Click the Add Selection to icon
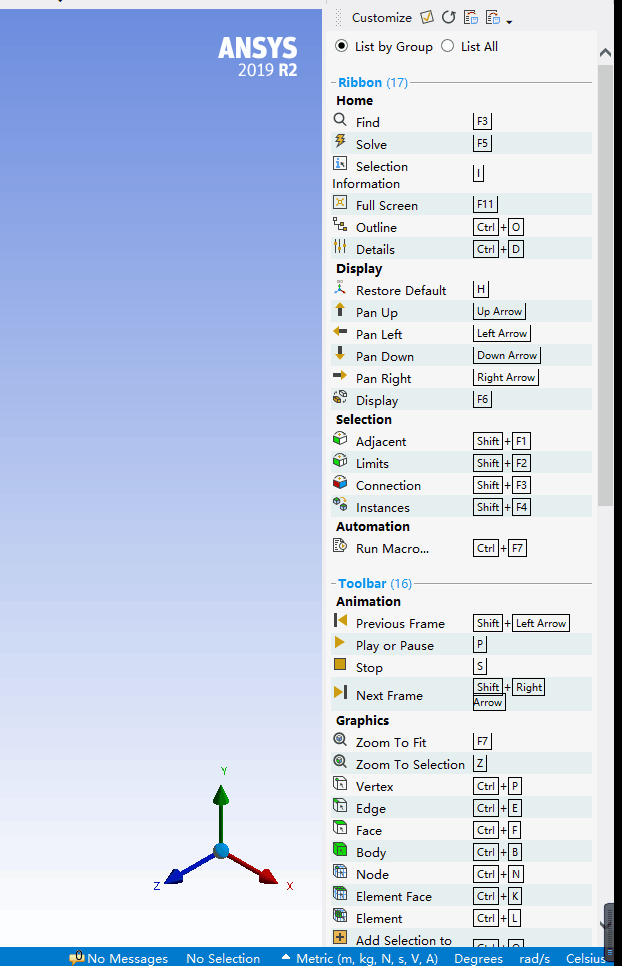Viewport: 622px width, 966px height. click(340, 938)
